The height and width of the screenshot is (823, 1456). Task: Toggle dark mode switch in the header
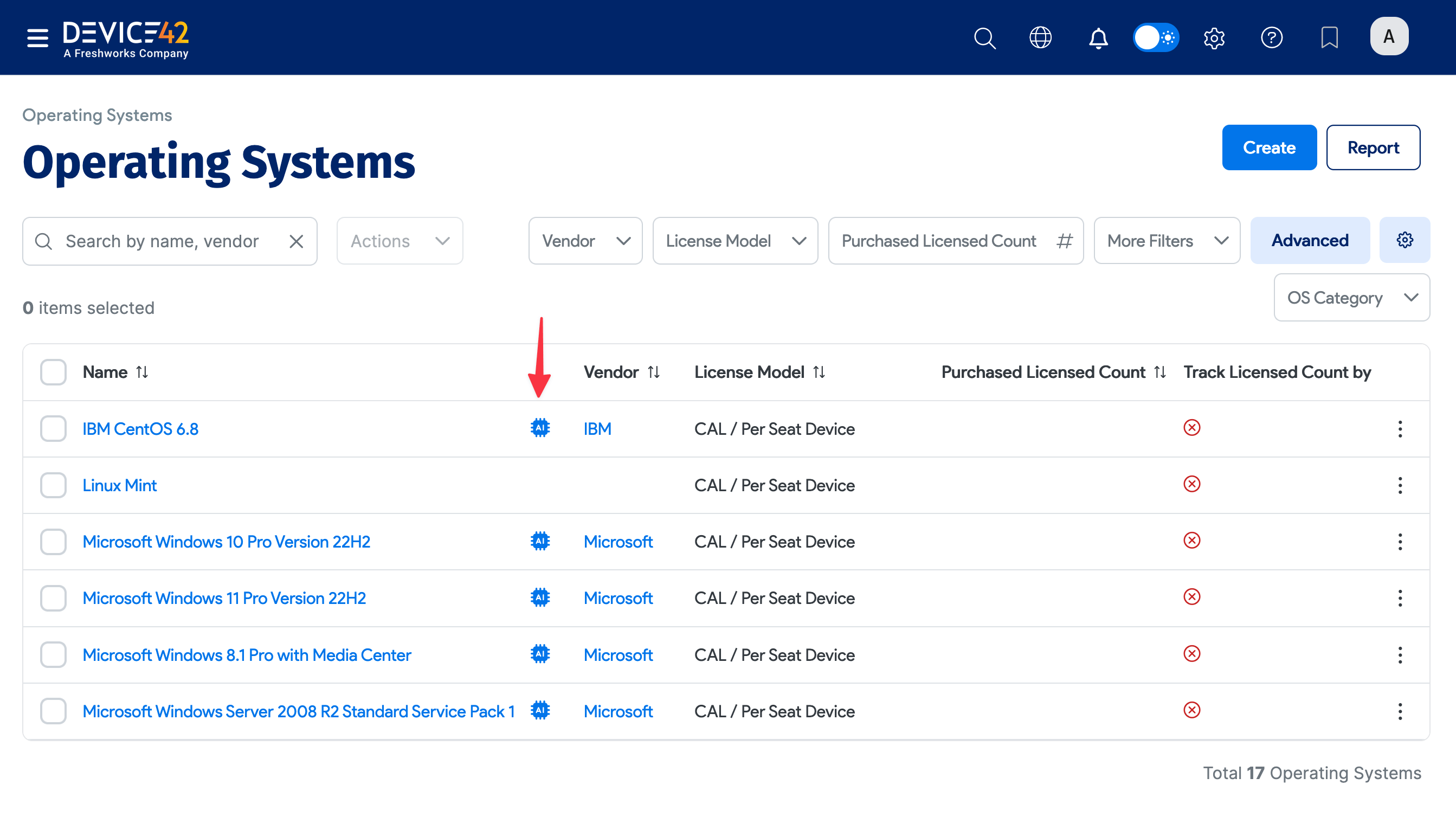pyautogui.click(x=1156, y=38)
